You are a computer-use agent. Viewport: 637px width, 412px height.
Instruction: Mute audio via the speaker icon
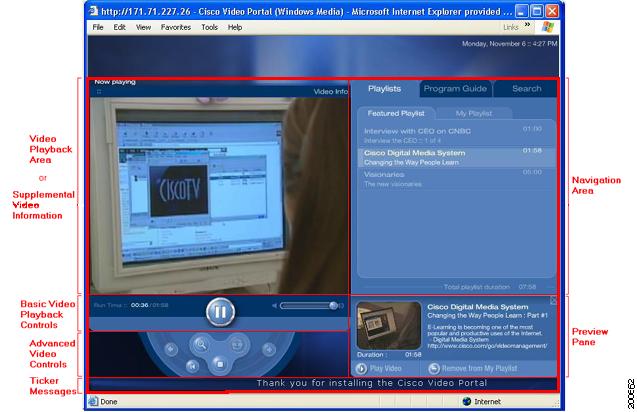[275, 306]
